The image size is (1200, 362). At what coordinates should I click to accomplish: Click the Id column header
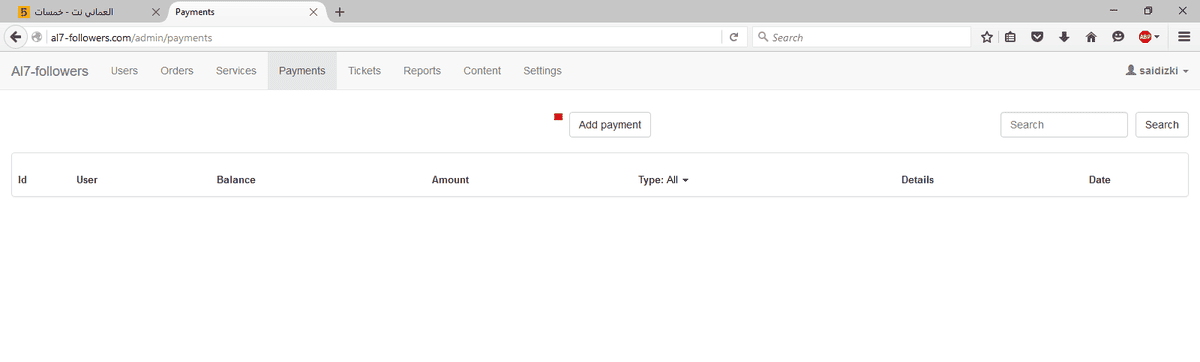click(22, 180)
